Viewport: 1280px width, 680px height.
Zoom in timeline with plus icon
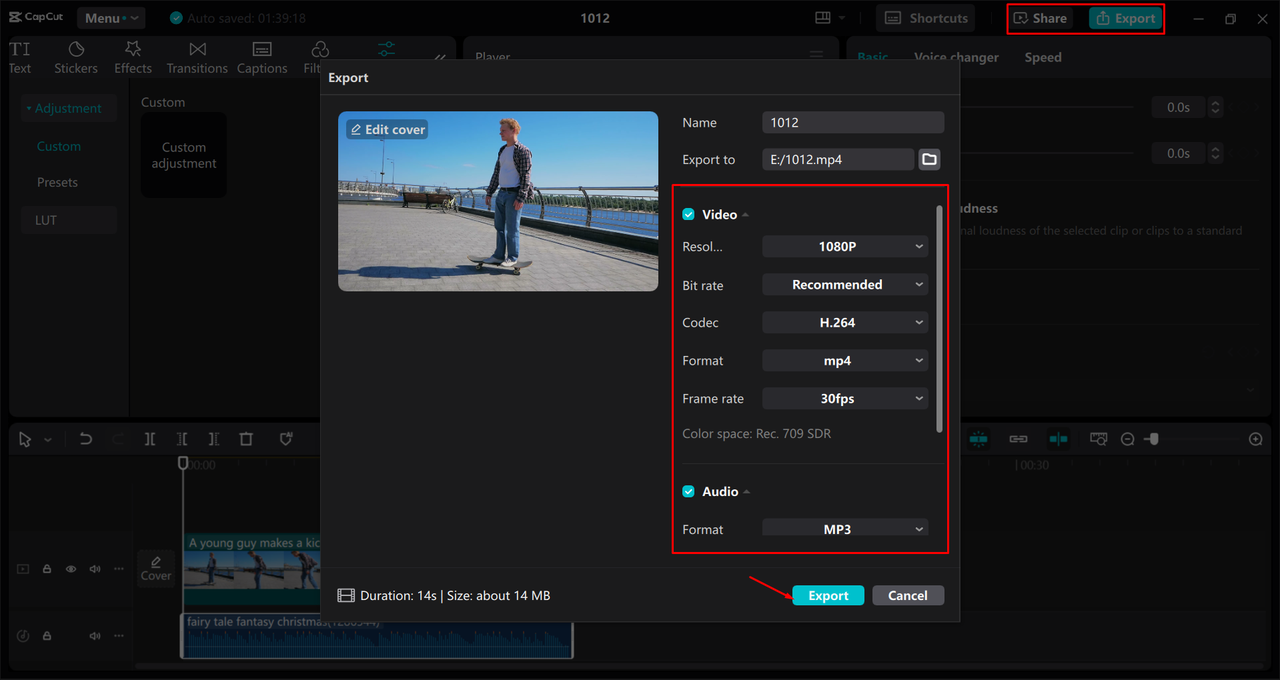point(1256,439)
